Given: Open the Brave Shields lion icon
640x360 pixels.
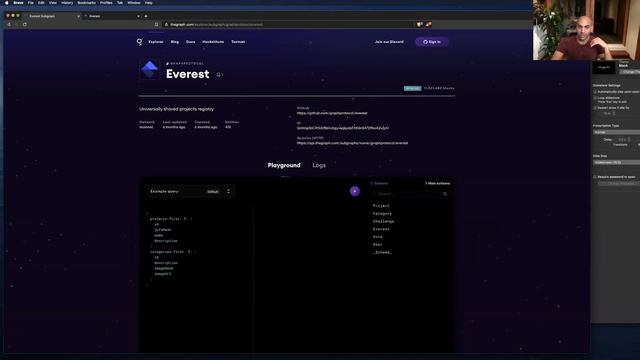Looking at the screenshot, I should tap(419, 24).
